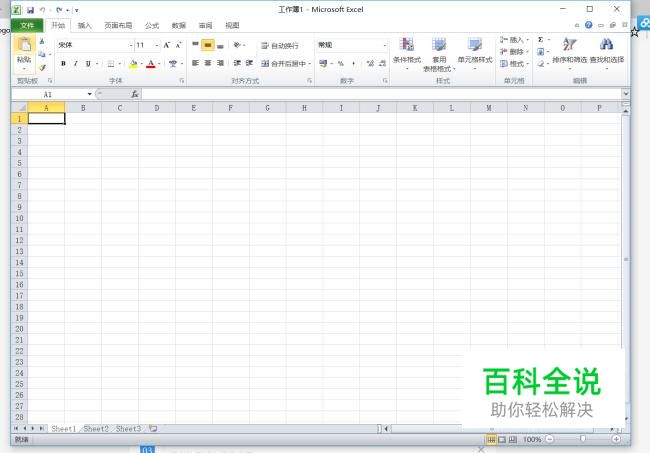Switch to the Formulas tab
This screenshot has height=453, width=650.
coord(152,26)
